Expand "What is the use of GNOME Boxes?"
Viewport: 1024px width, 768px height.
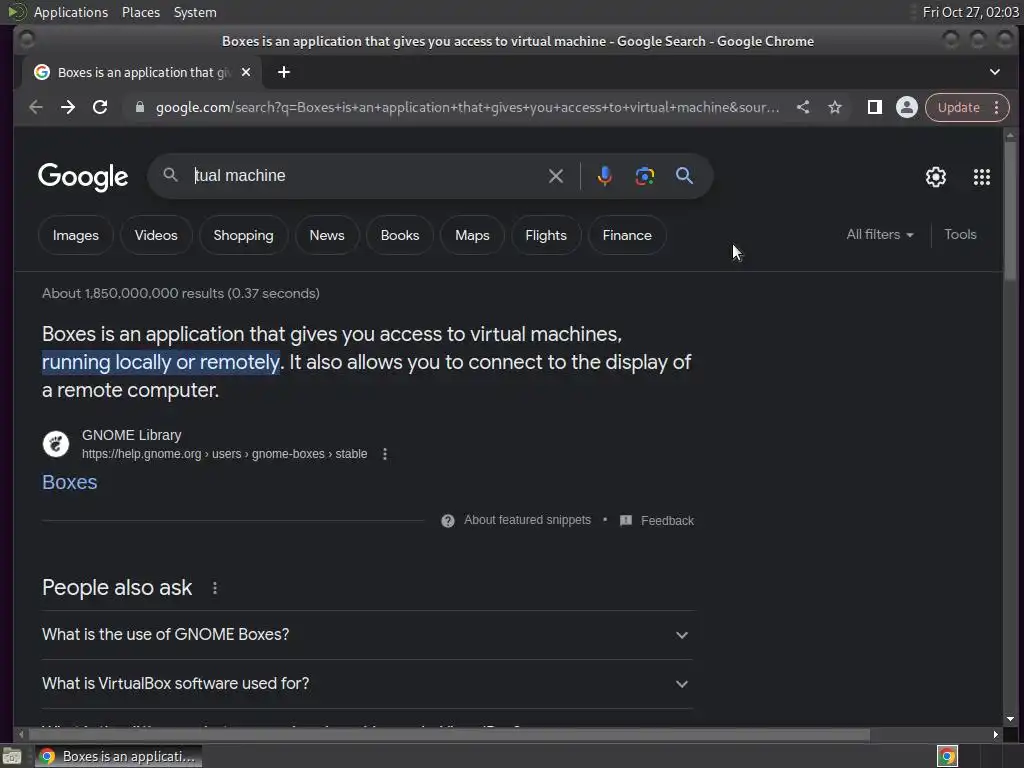[367, 635]
